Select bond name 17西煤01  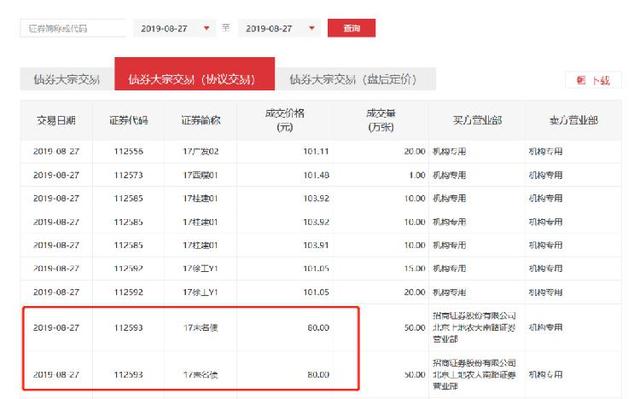tap(201, 175)
